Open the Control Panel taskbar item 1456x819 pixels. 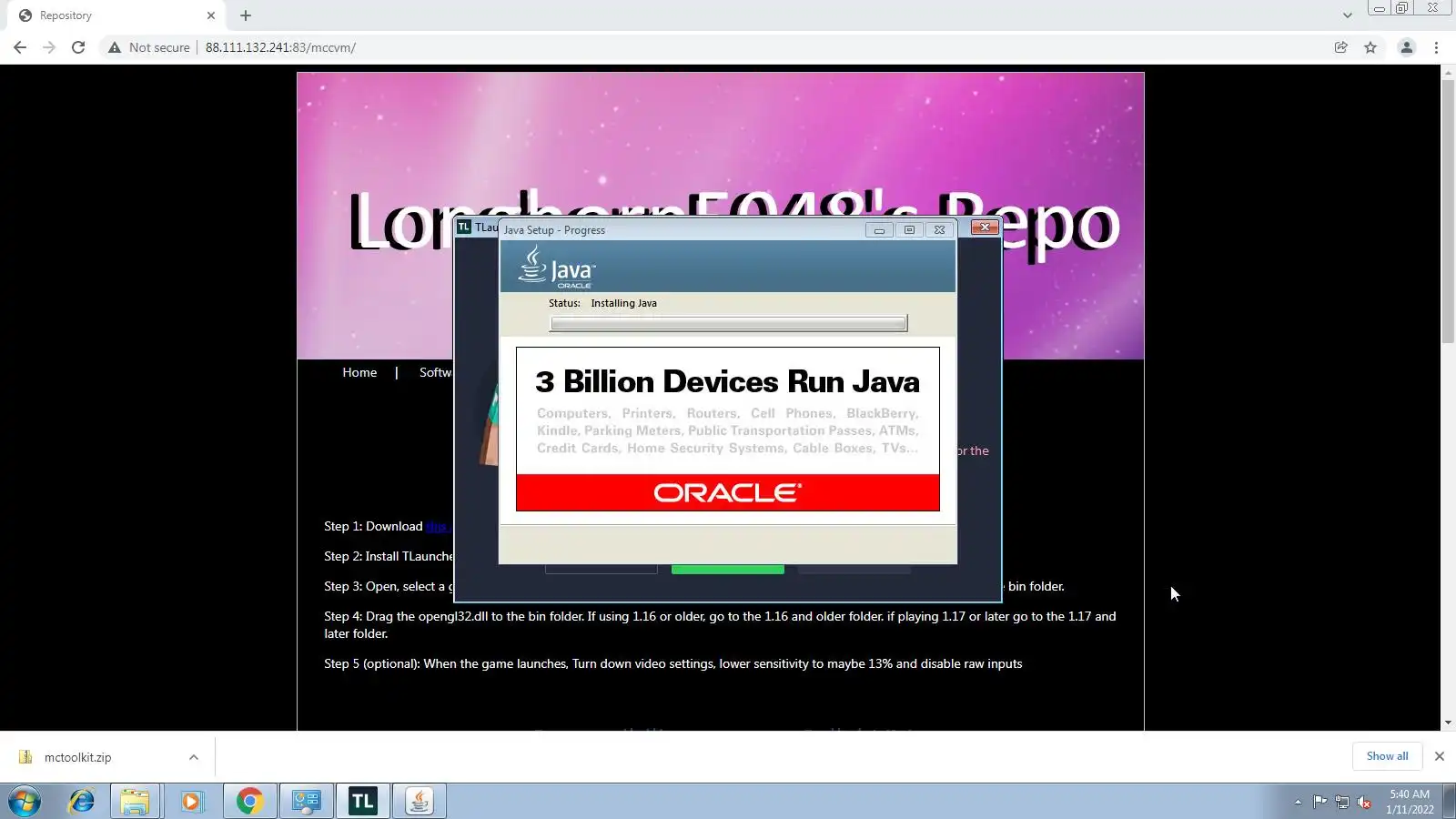306,802
